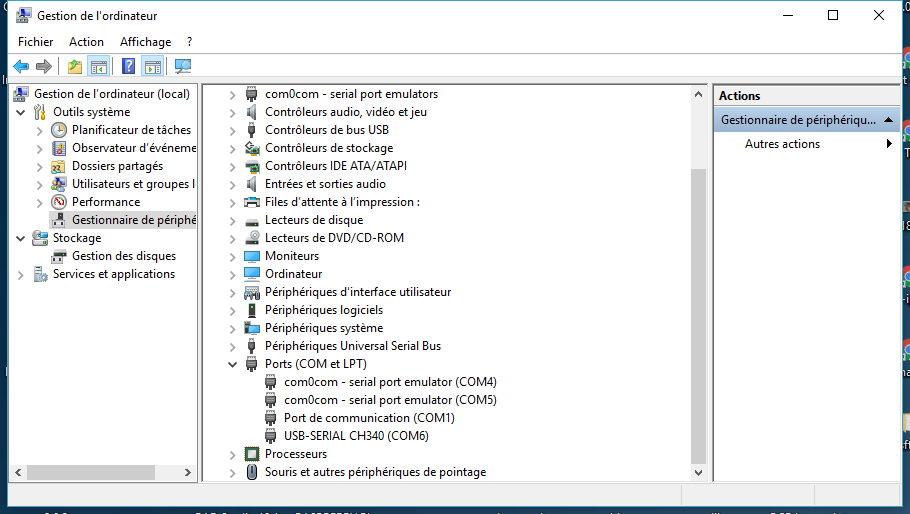Screen dimensions: 910x514
Task: Click the Up one level folder icon
Action: click(75, 66)
